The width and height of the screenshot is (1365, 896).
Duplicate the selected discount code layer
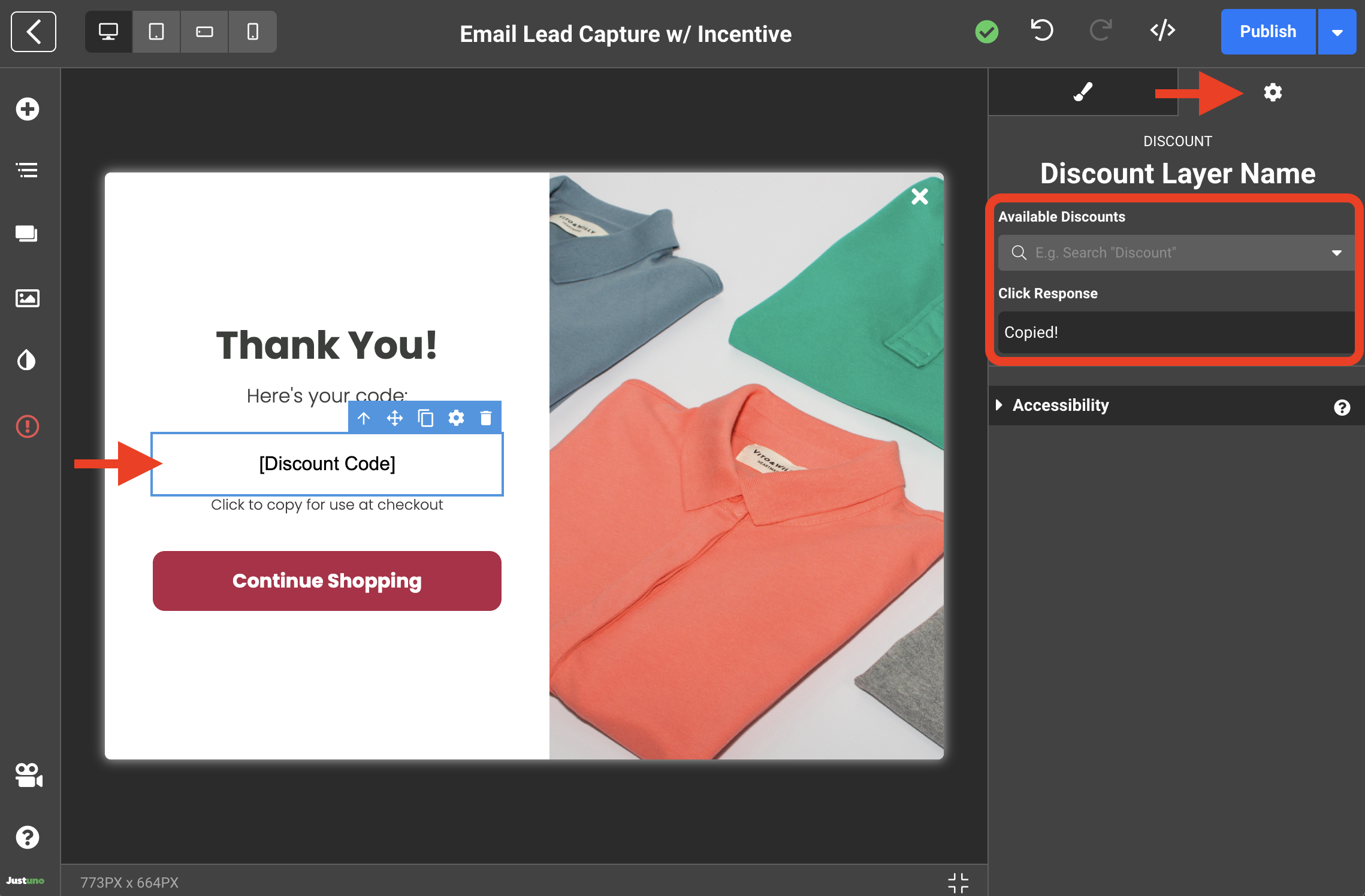[425, 417]
